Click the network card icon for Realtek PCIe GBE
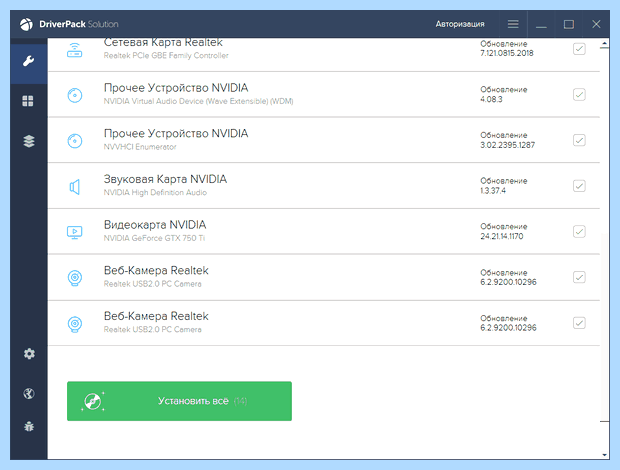Image resolution: width=620 pixels, height=470 pixels. pos(74,50)
